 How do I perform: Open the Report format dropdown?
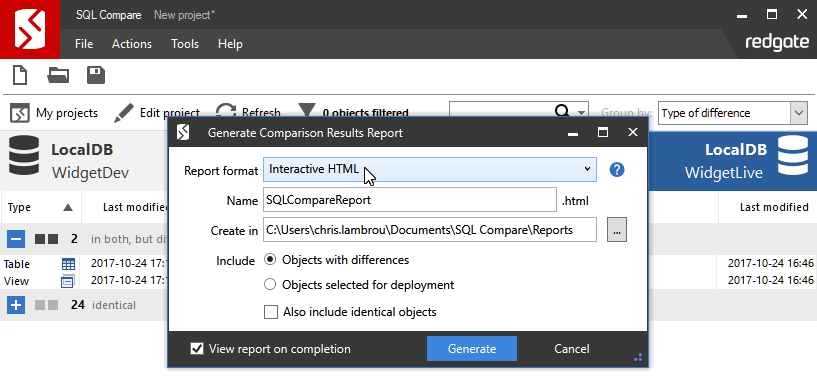click(430, 169)
